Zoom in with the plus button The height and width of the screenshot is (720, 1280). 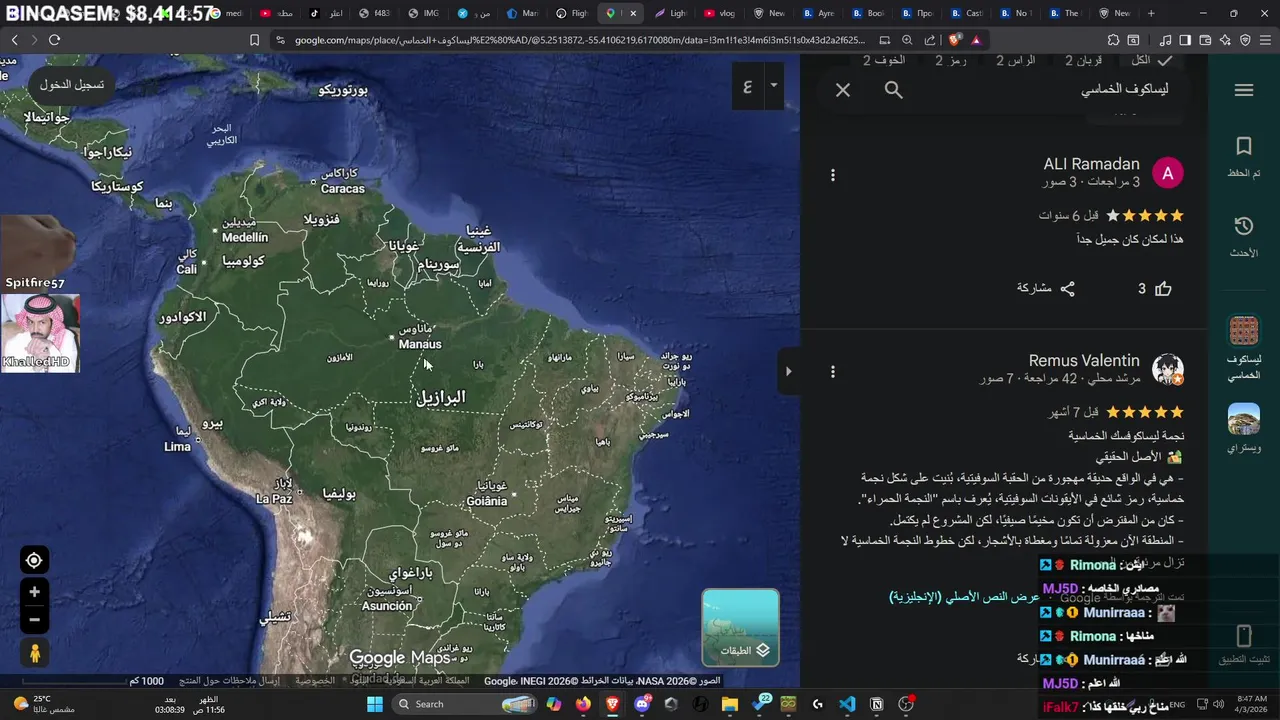(x=34, y=592)
